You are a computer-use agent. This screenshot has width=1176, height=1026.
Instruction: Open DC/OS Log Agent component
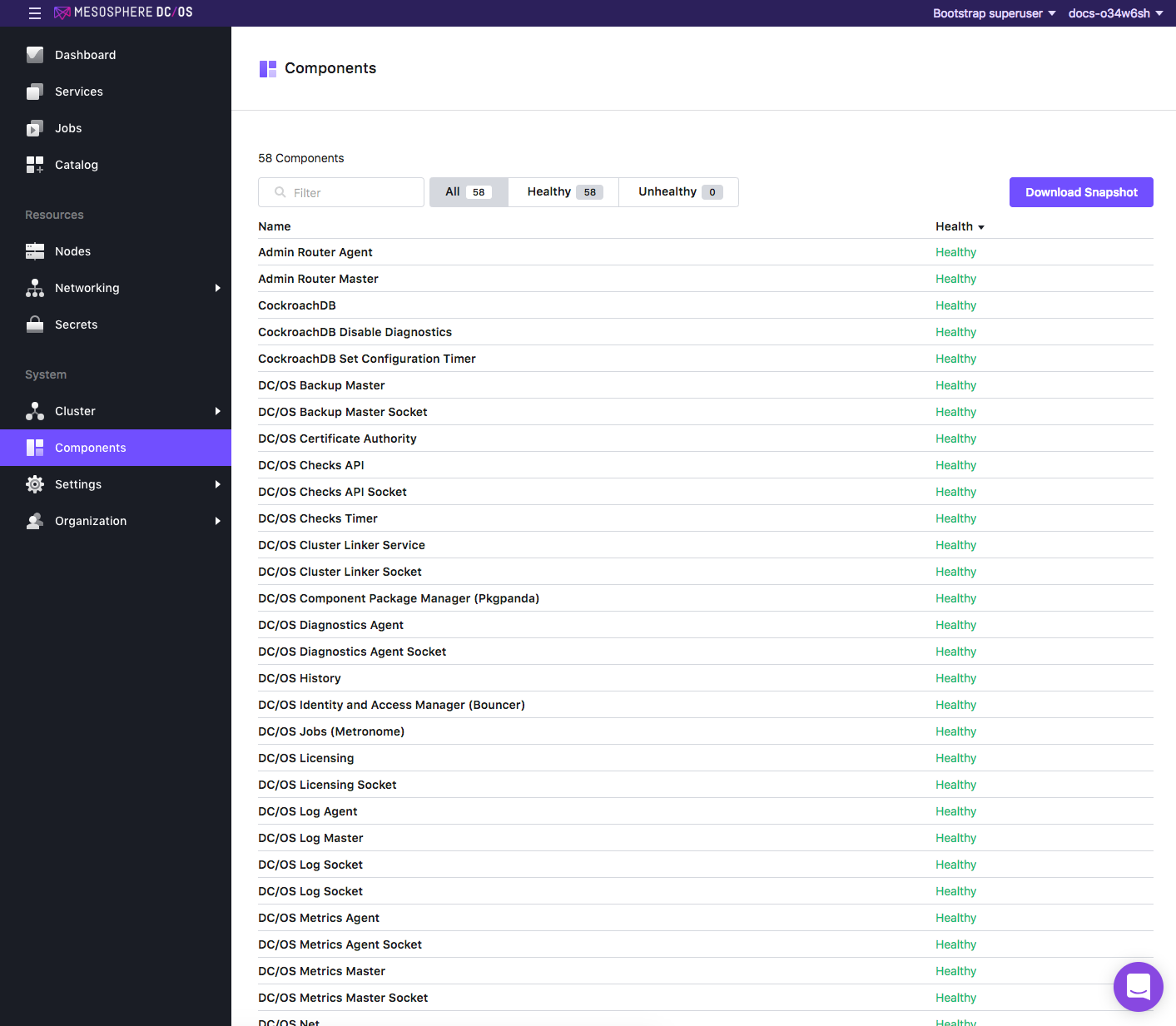coord(308,811)
